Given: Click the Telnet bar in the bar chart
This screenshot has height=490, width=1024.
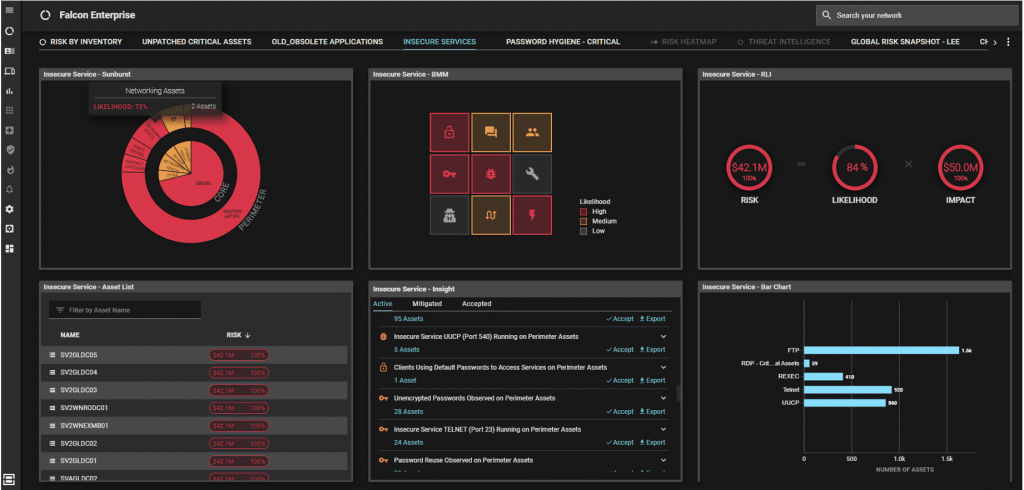Looking at the screenshot, I should tap(848, 390).
